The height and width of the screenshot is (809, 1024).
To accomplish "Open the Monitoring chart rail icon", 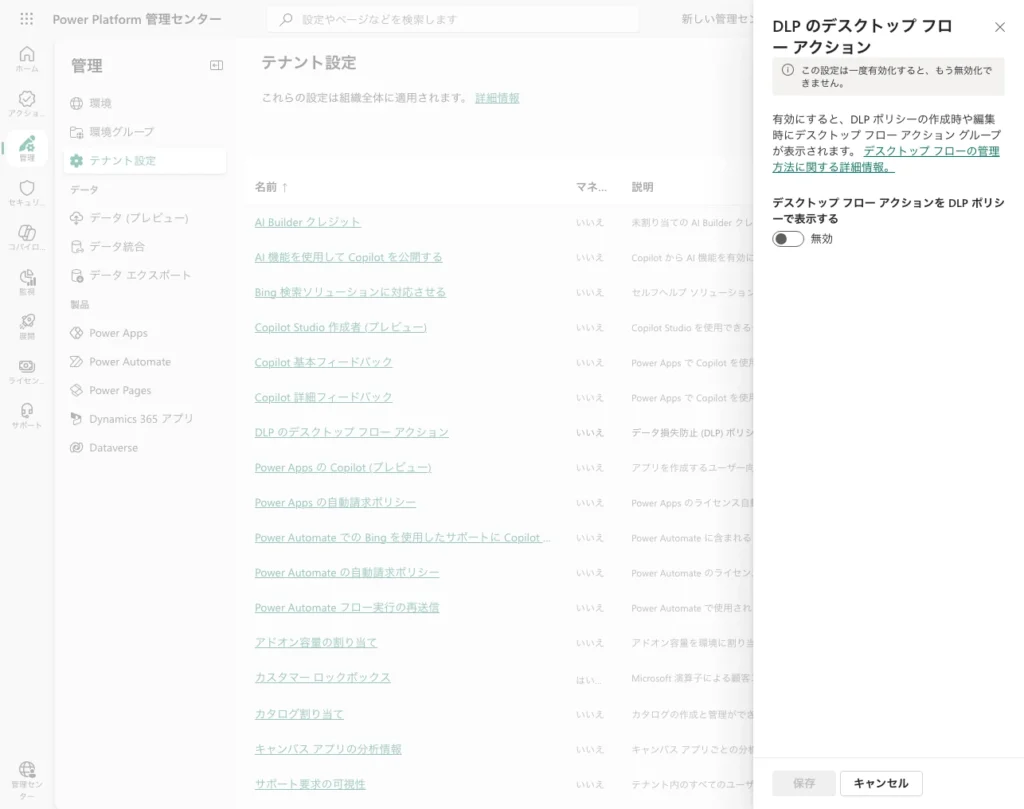I will (27, 282).
